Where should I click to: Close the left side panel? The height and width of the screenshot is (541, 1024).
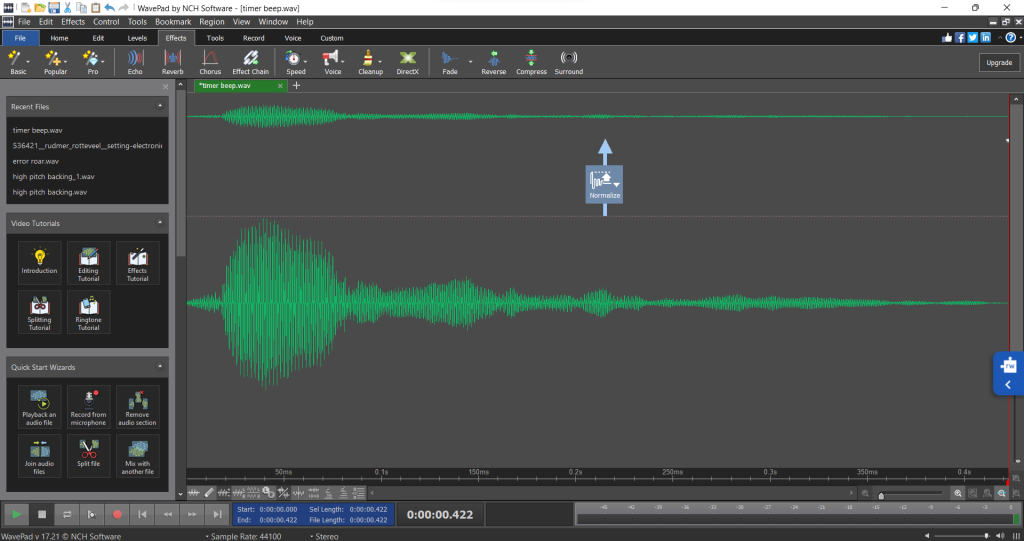point(165,87)
